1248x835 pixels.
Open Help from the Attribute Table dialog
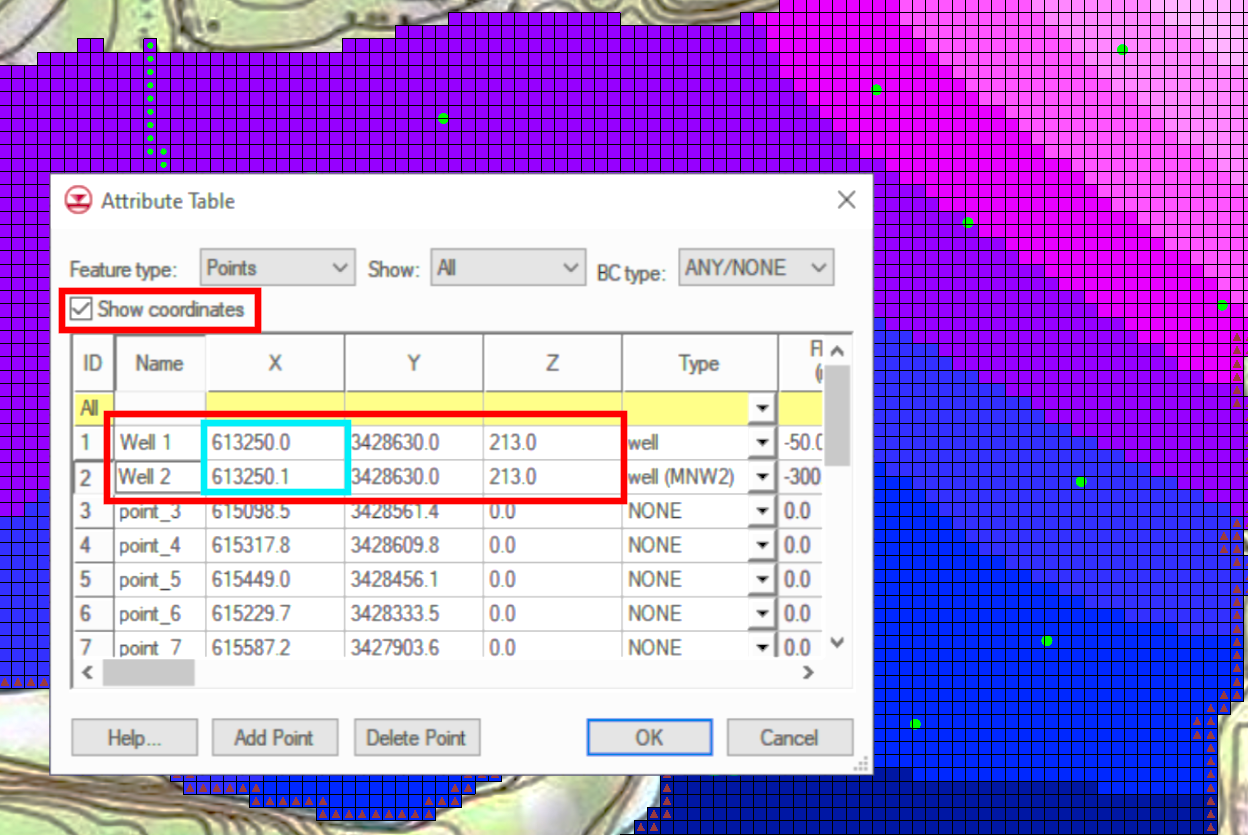coord(134,737)
